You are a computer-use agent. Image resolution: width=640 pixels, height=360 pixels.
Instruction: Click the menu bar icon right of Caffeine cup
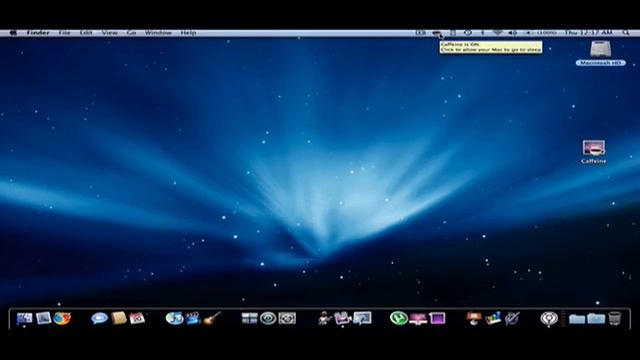coord(453,33)
